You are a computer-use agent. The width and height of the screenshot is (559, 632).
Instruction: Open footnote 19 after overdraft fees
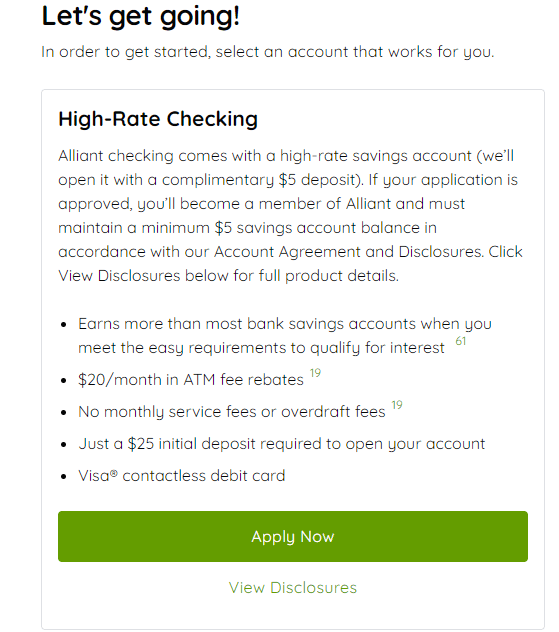click(397, 405)
